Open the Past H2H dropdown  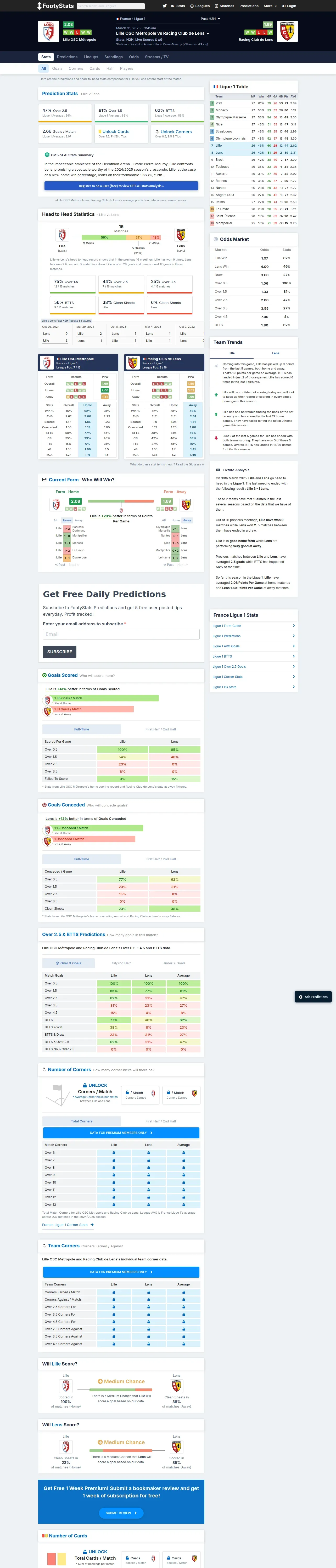point(210,19)
